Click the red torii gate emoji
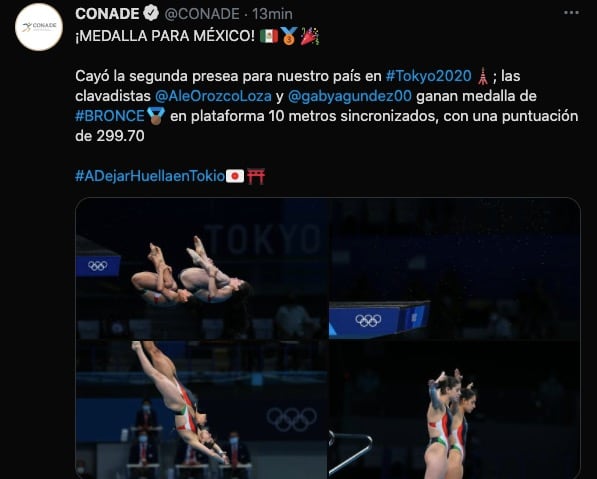This screenshot has height=479, width=597. coord(256,176)
